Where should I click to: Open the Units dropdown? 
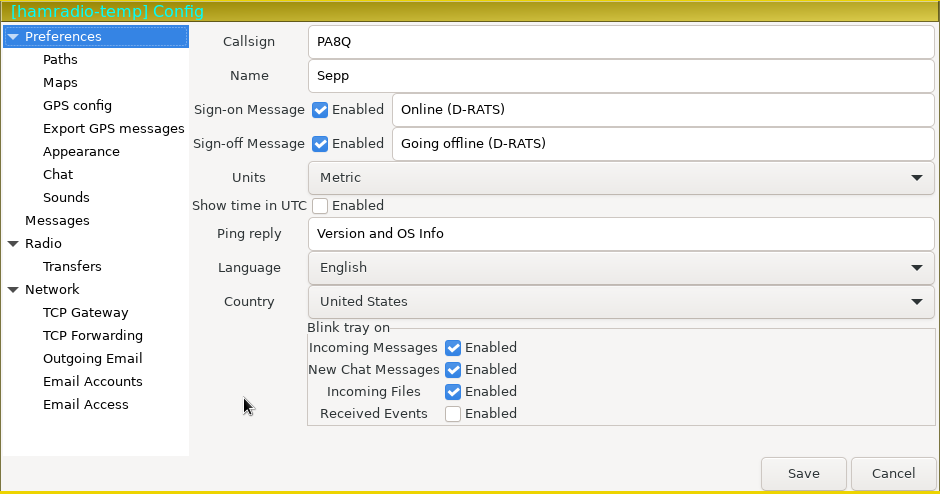tap(620, 178)
